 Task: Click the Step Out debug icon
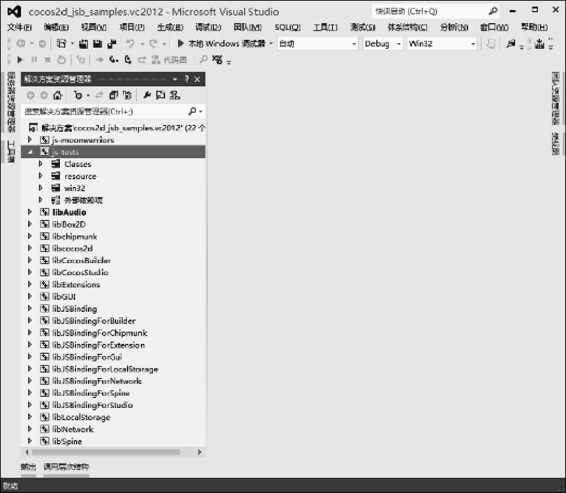pos(142,60)
